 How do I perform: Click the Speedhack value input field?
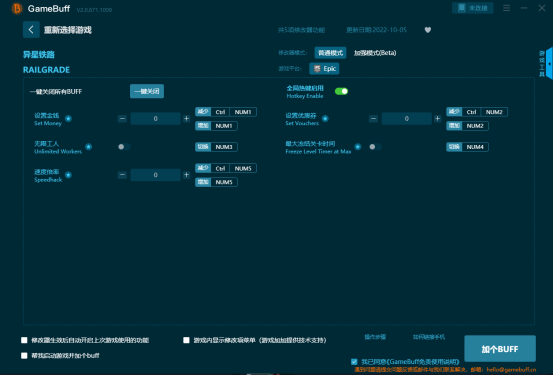point(155,175)
